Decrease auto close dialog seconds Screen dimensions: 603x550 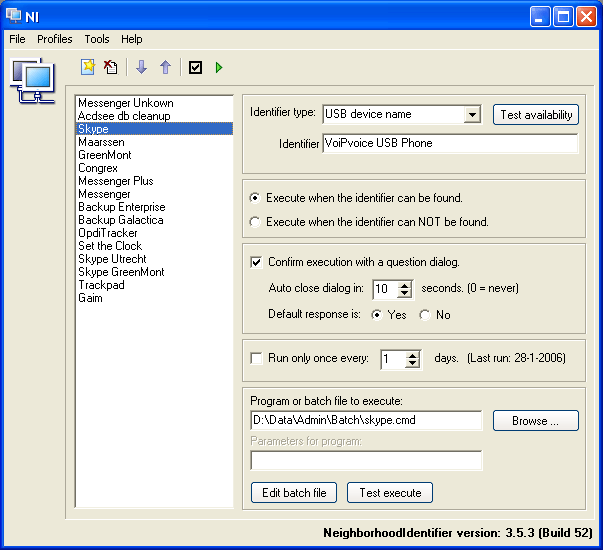click(x=405, y=293)
